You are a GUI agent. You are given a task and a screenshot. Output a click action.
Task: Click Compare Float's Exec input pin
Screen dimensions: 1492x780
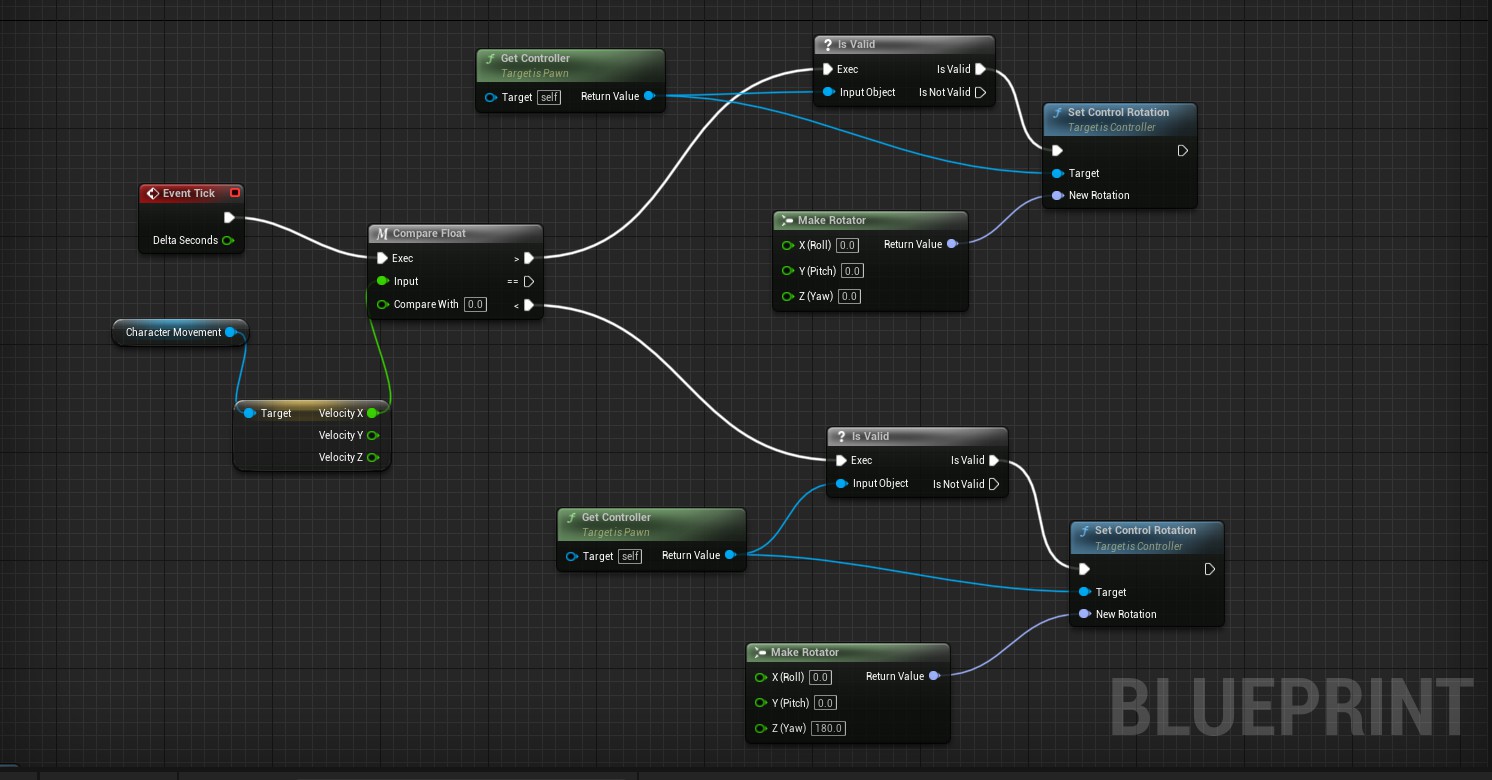click(382, 258)
